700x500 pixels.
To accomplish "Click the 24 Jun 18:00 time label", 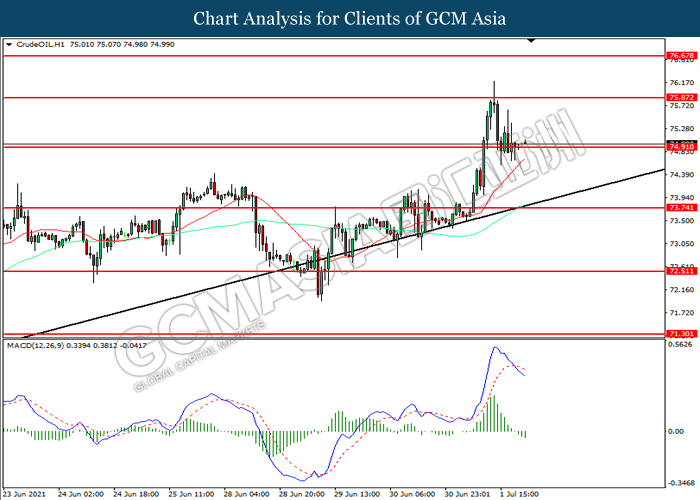I will [x=136, y=494].
